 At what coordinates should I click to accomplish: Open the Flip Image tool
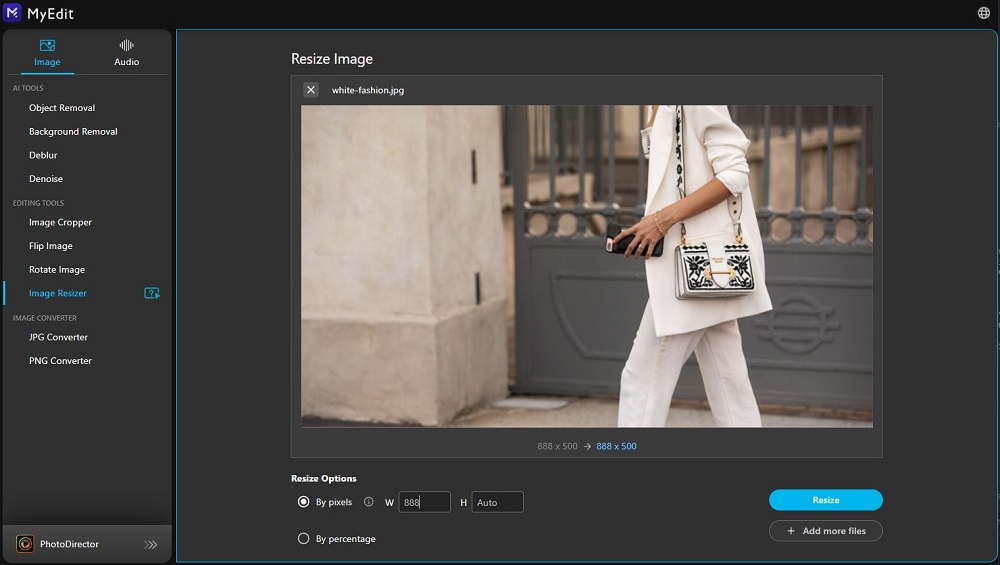pos(50,246)
